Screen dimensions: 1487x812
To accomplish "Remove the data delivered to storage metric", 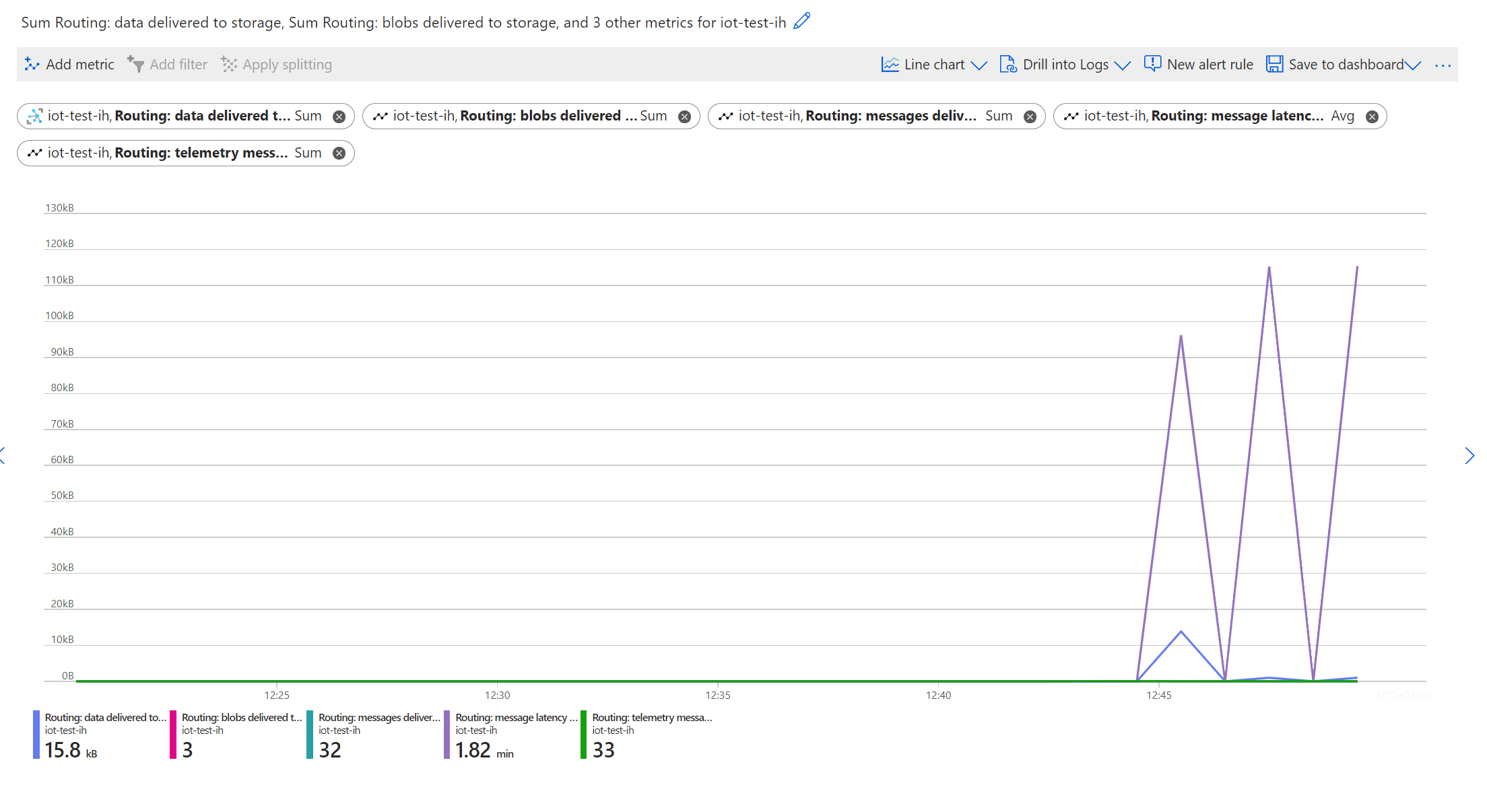I will click(x=339, y=116).
